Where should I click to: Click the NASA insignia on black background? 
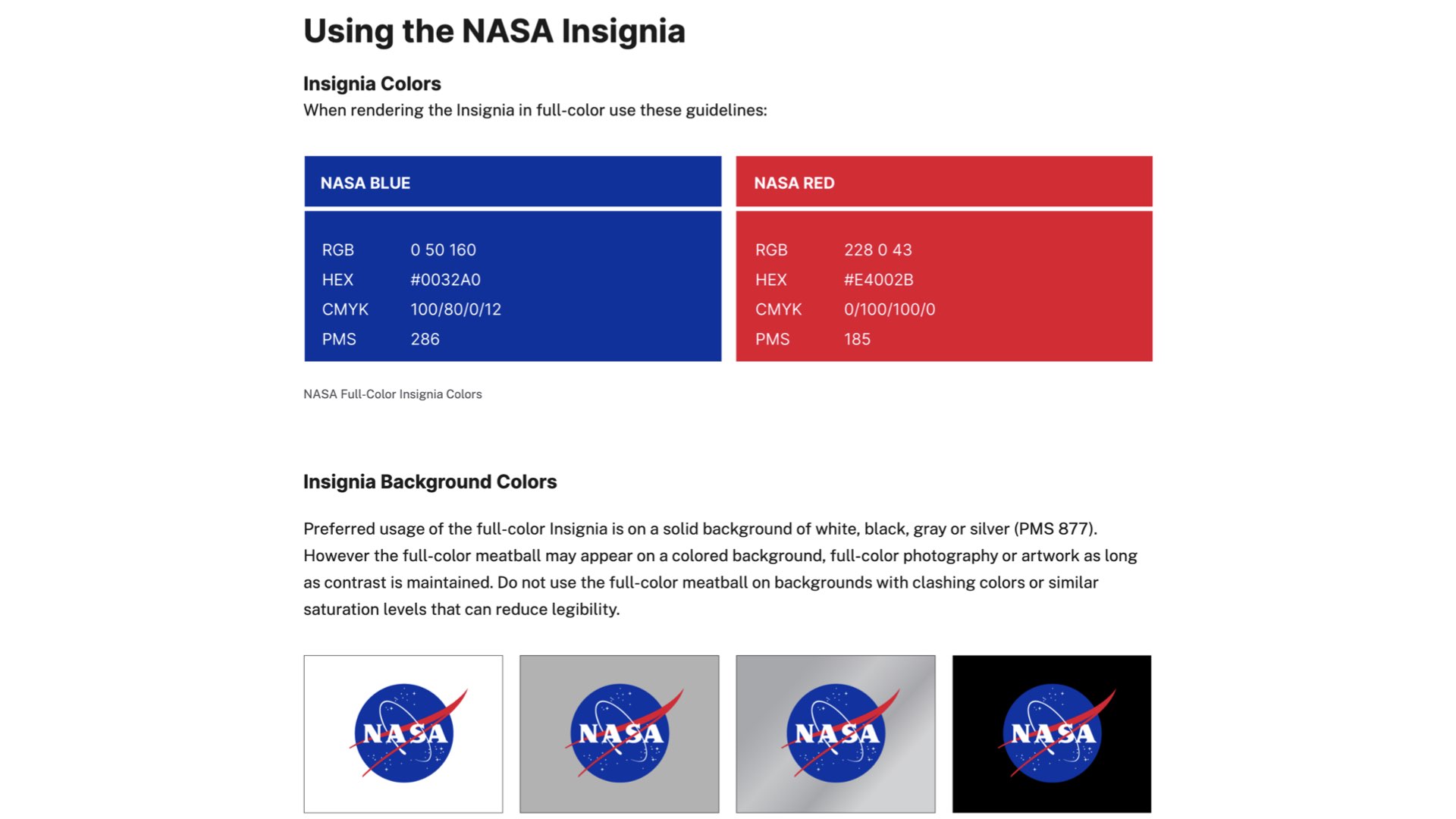(1052, 733)
